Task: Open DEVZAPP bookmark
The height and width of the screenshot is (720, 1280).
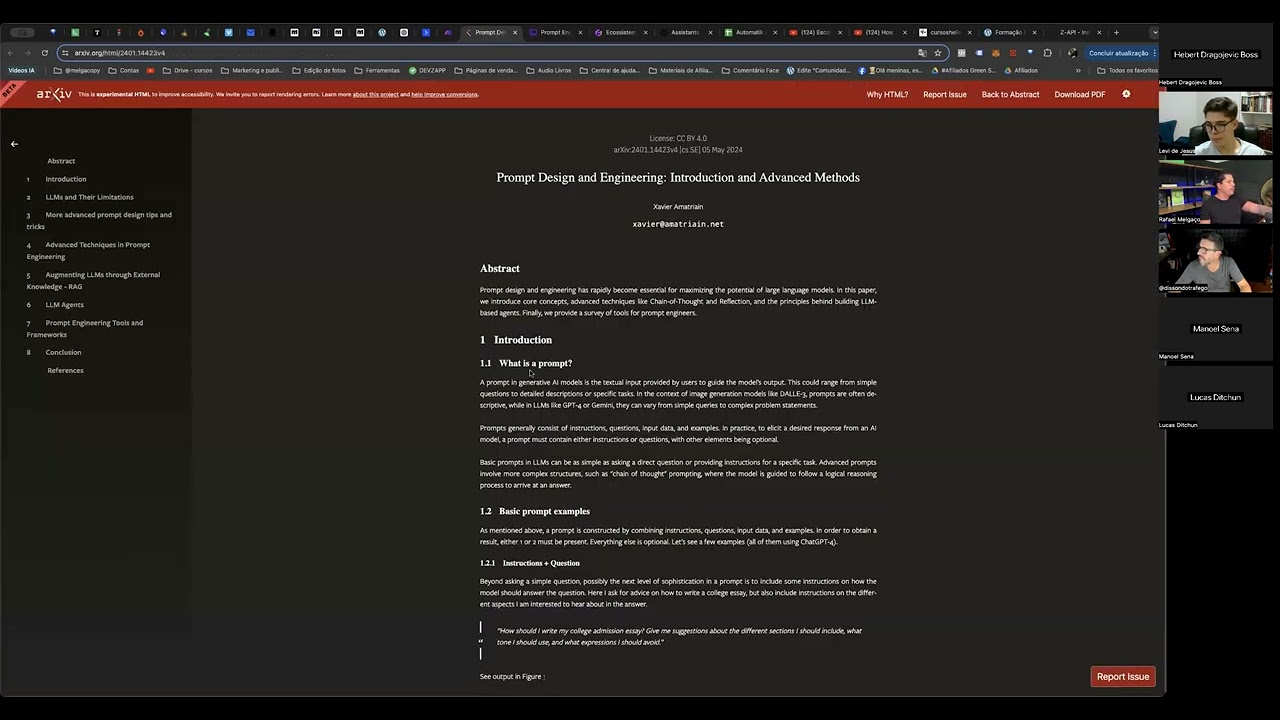Action: [427, 71]
